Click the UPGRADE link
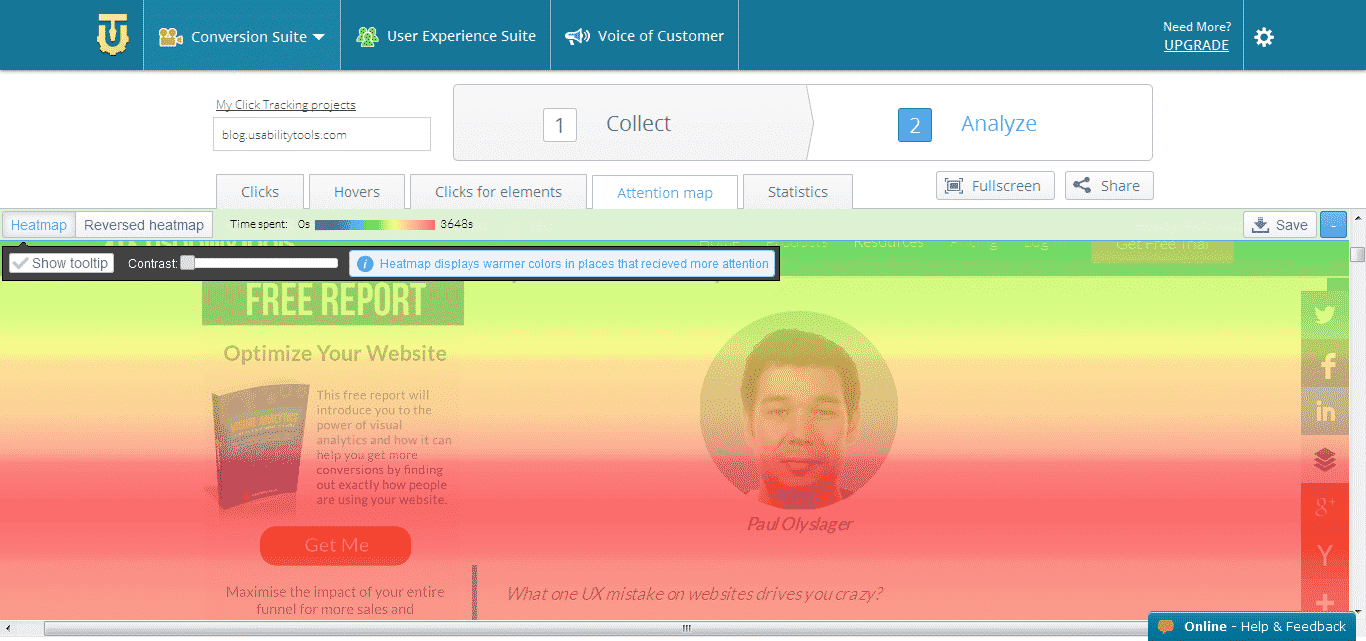 coord(1196,45)
